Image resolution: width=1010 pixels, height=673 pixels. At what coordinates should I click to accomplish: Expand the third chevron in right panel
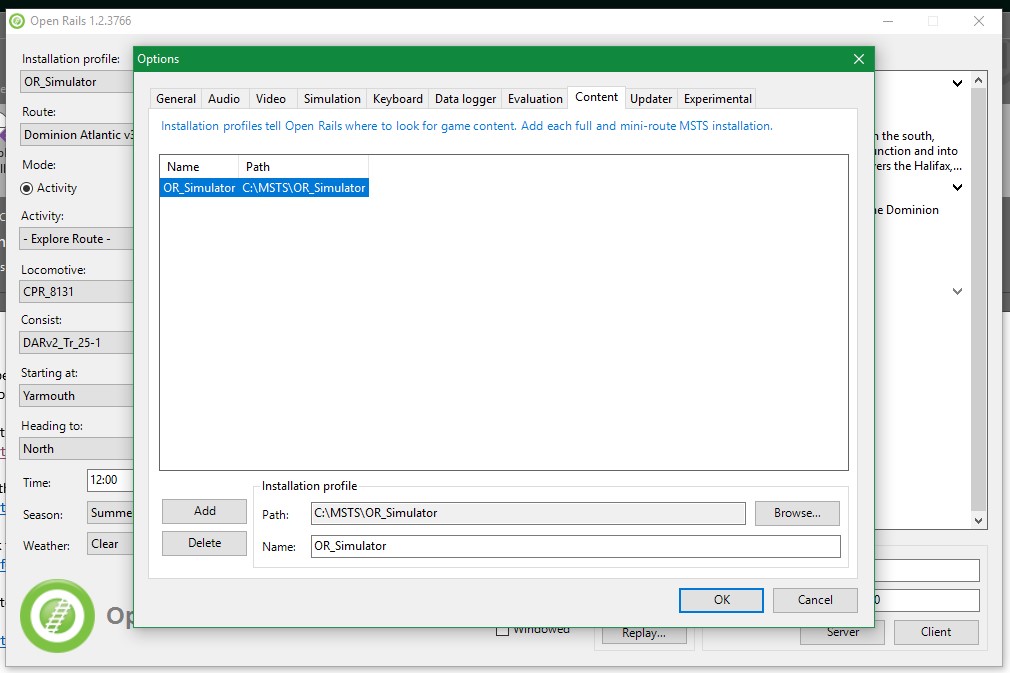tap(957, 292)
